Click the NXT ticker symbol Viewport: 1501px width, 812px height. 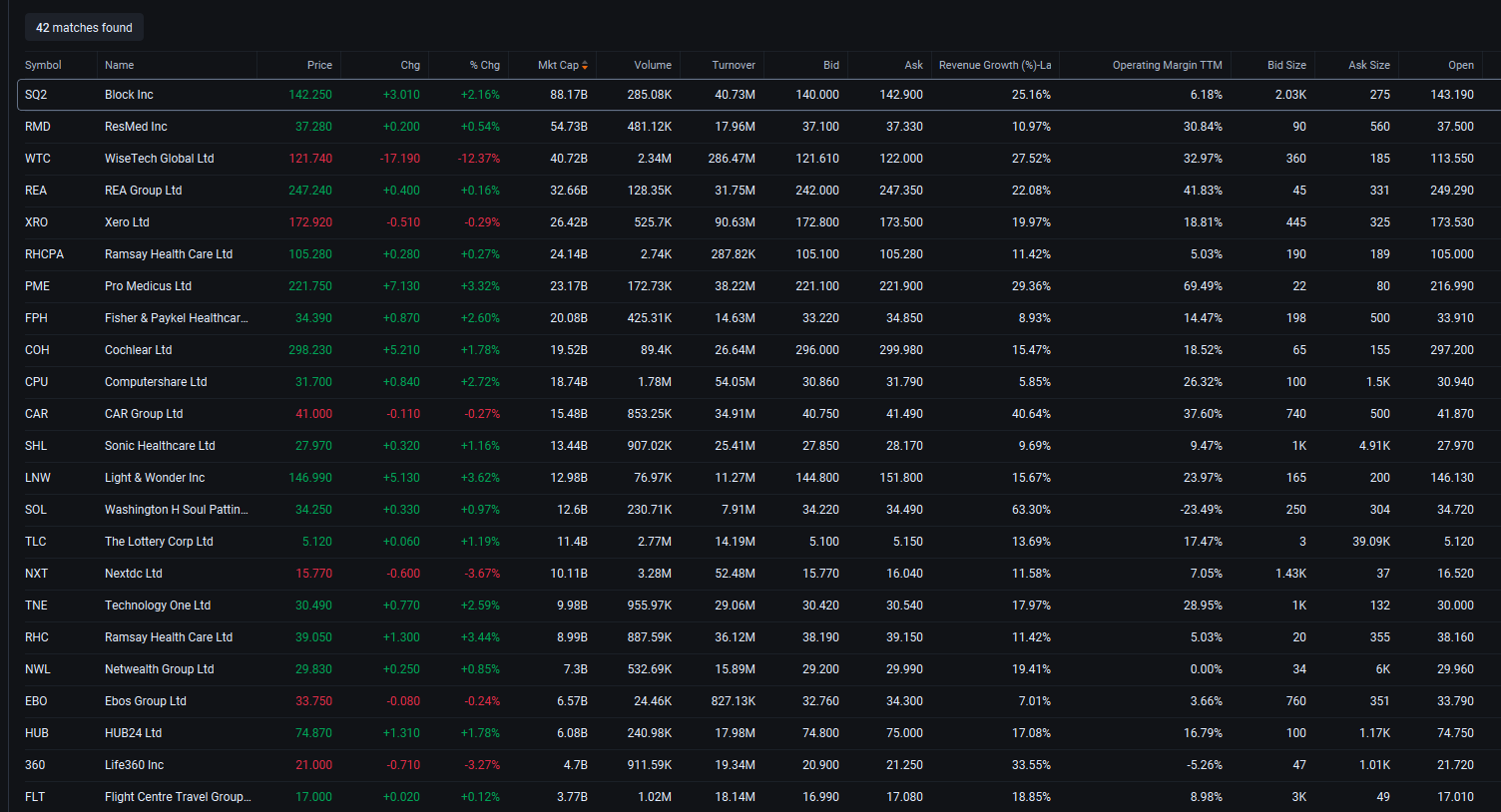[x=36, y=574]
